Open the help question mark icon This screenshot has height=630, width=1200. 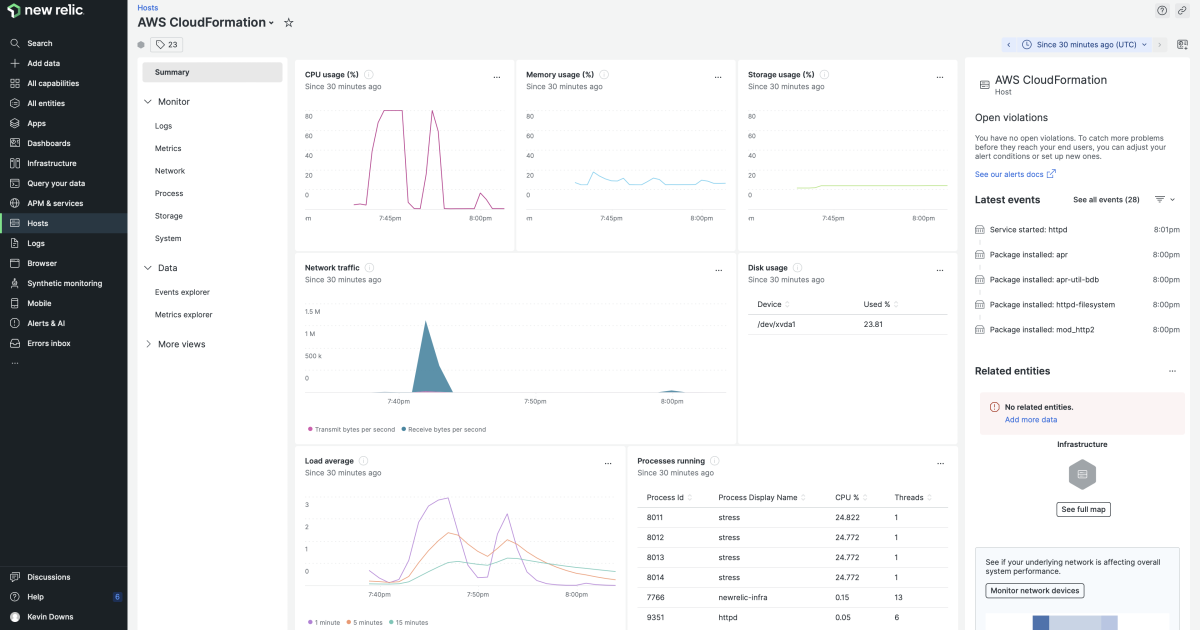click(x=1162, y=10)
